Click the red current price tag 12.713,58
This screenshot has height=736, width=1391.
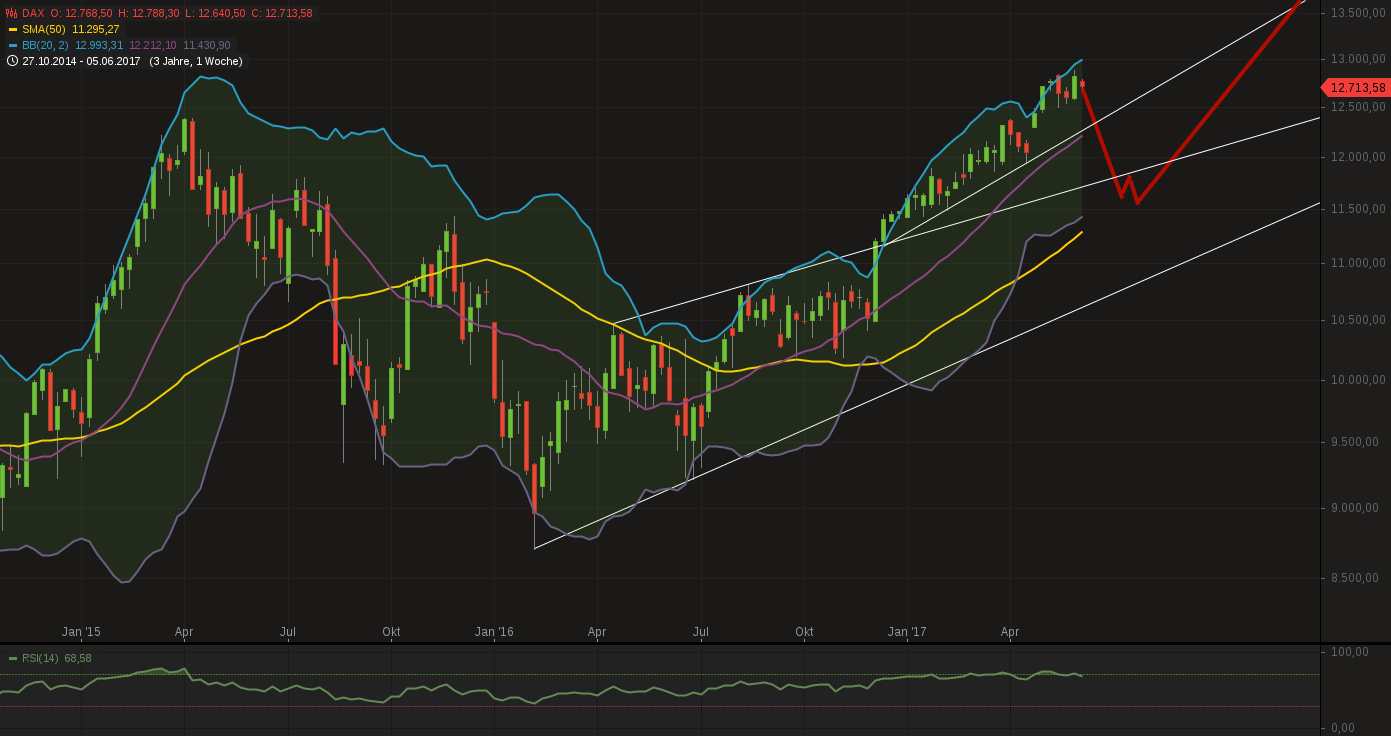[1356, 88]
